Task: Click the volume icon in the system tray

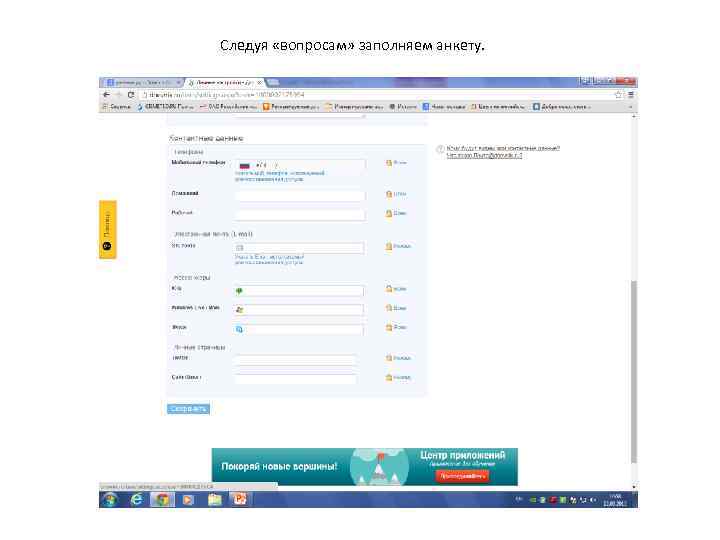Action: (593, 500)
